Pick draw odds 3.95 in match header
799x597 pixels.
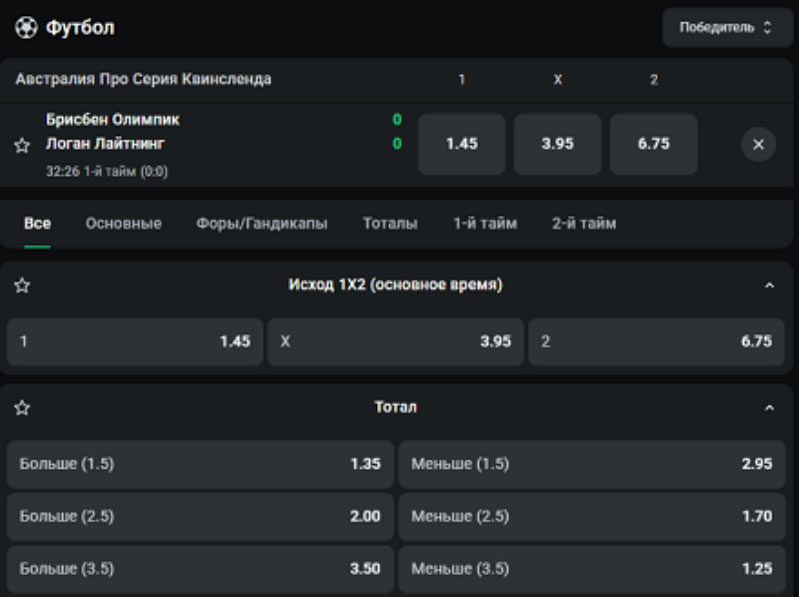pyautogui.click(x=557, y=144)
